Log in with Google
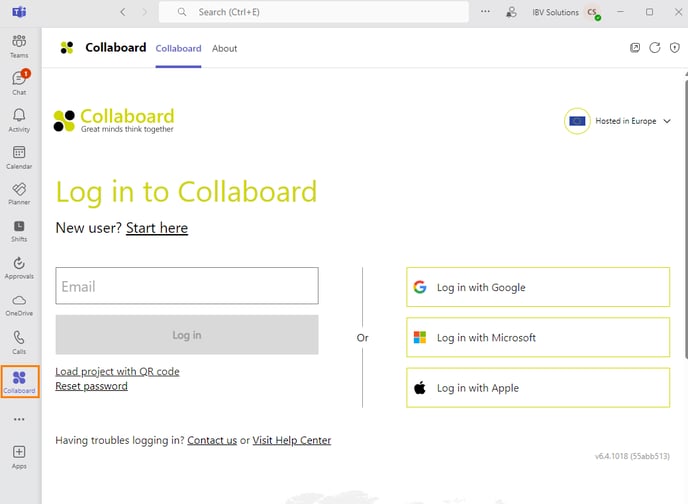 click(x=538, y=287)
